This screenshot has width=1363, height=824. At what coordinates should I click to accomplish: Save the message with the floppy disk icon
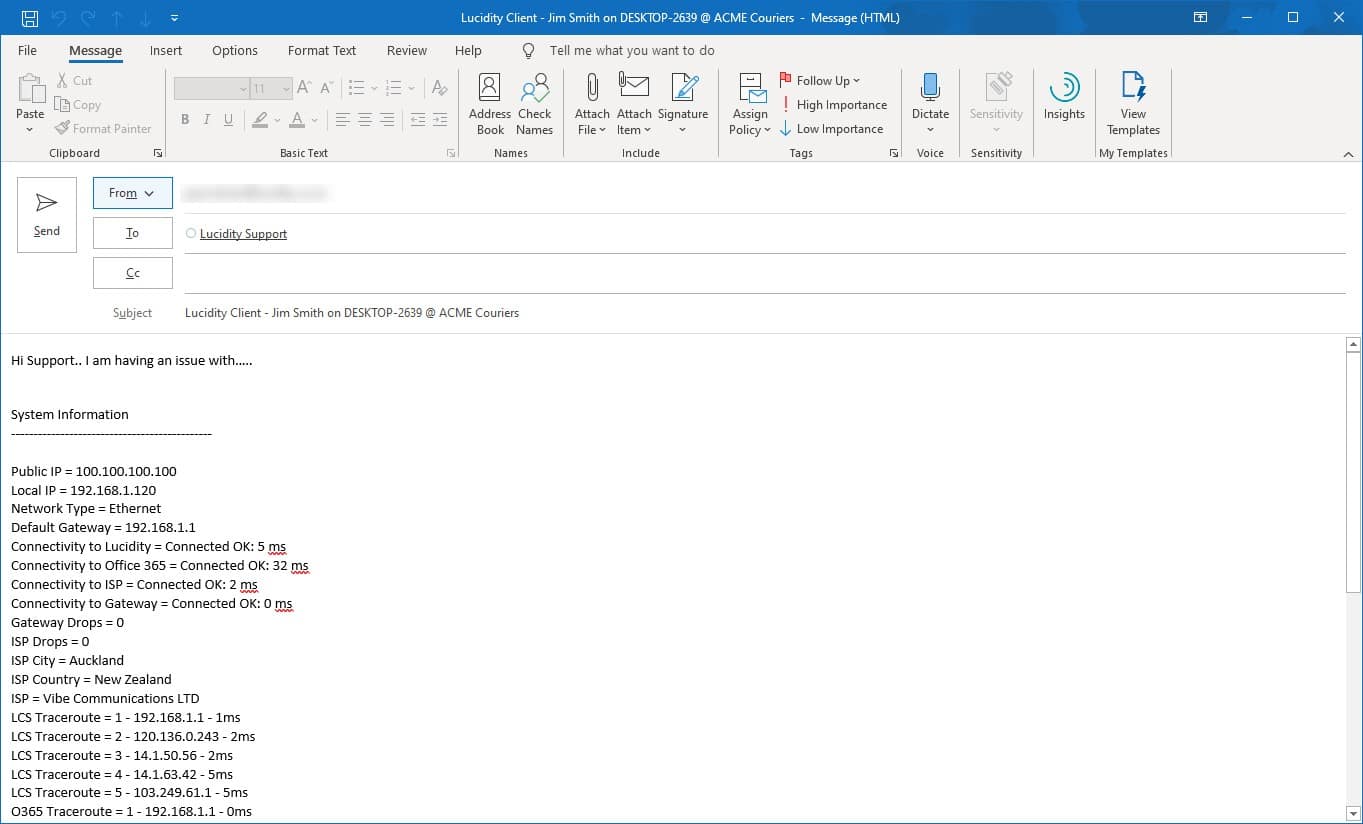point(29,18)
